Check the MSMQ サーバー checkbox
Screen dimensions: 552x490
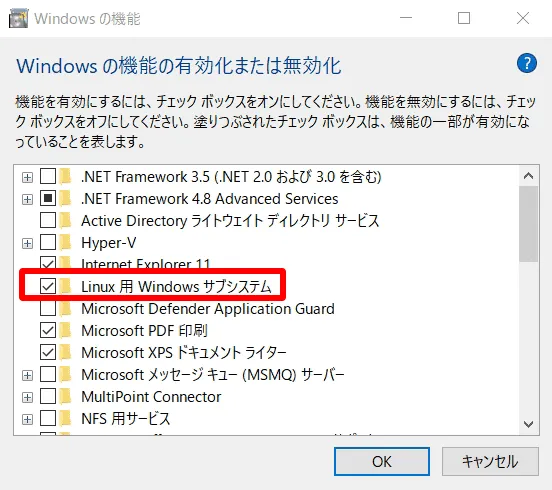click(x=48, y=375)
